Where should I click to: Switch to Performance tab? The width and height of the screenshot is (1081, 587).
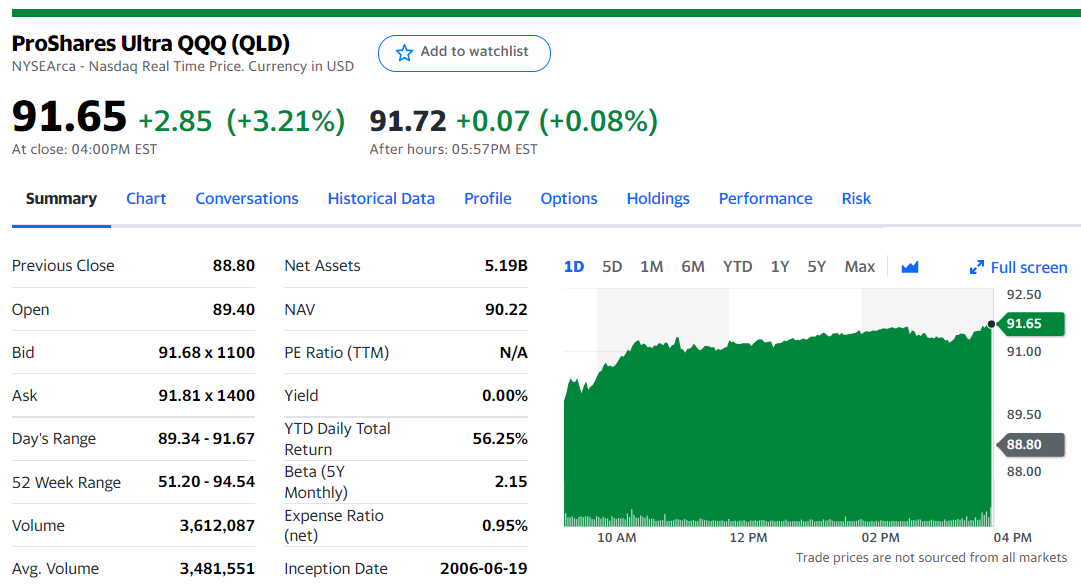pyautogui.click(x=765, y=199)
